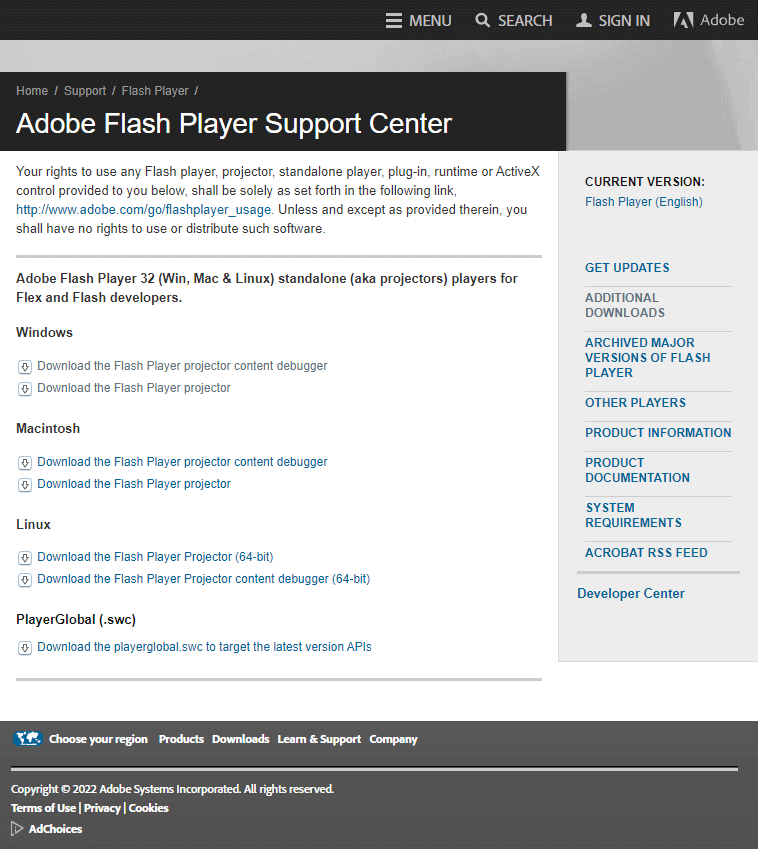Open the Developer Center link
The width and height of the screenshot is (758, 849).
(631, 593)
